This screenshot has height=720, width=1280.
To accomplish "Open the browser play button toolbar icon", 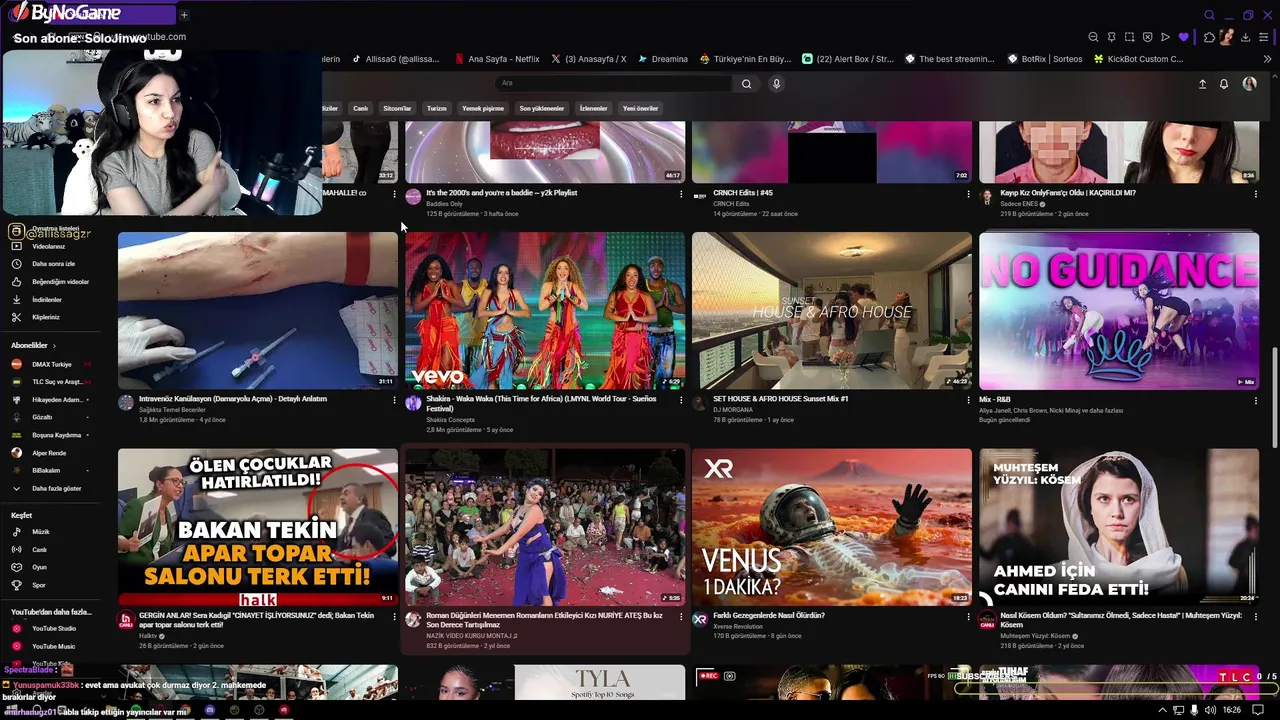I will pos(1165,37).
